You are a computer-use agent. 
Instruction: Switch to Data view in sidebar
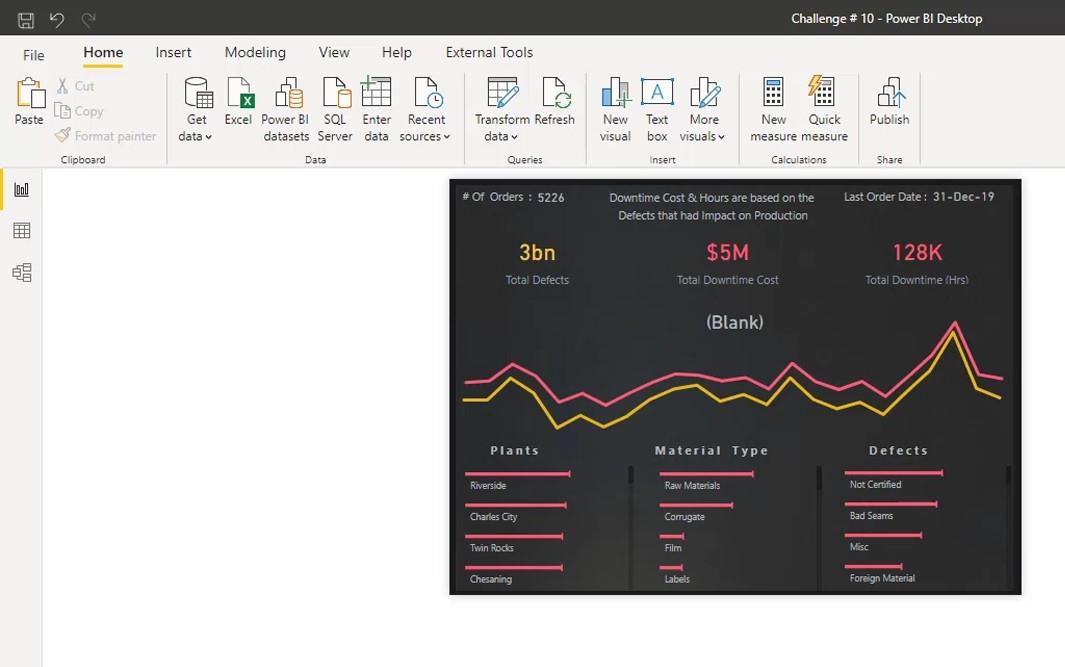coord(22,231)
